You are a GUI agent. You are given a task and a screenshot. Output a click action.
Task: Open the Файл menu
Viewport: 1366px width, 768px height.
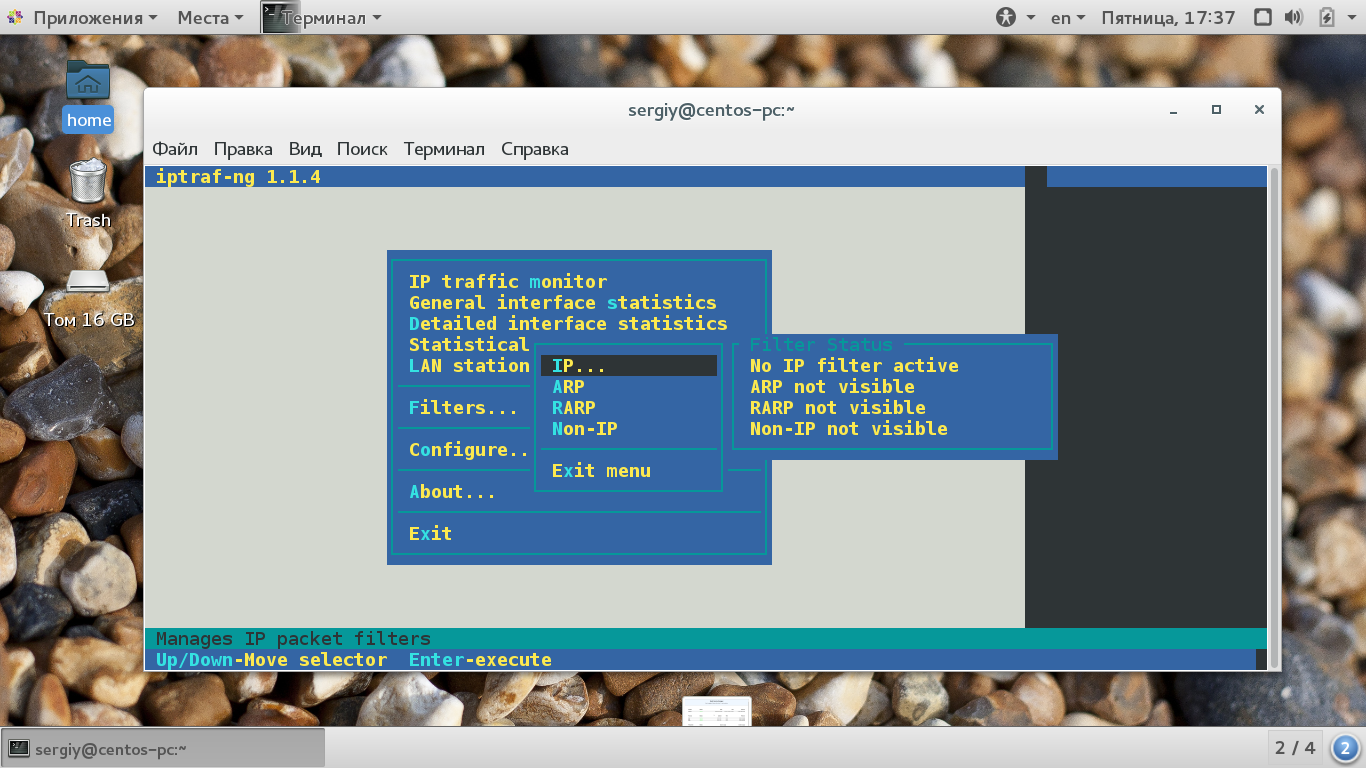[175, 149]
